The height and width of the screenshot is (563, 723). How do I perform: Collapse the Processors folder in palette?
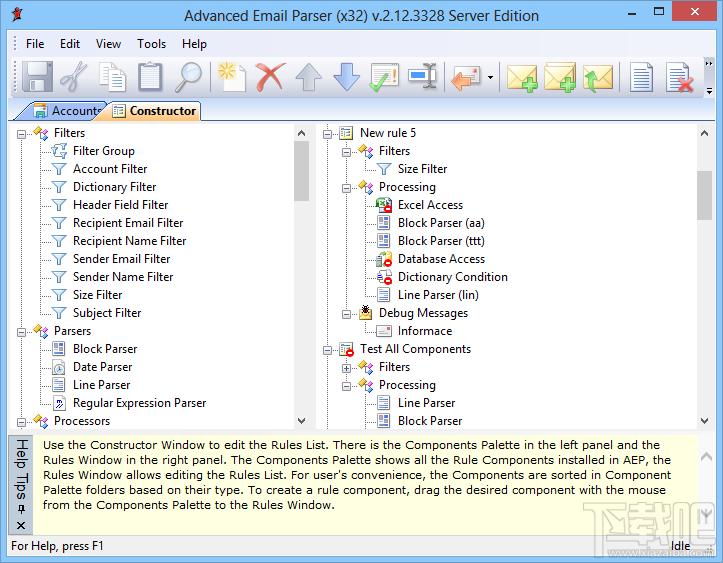21,422
